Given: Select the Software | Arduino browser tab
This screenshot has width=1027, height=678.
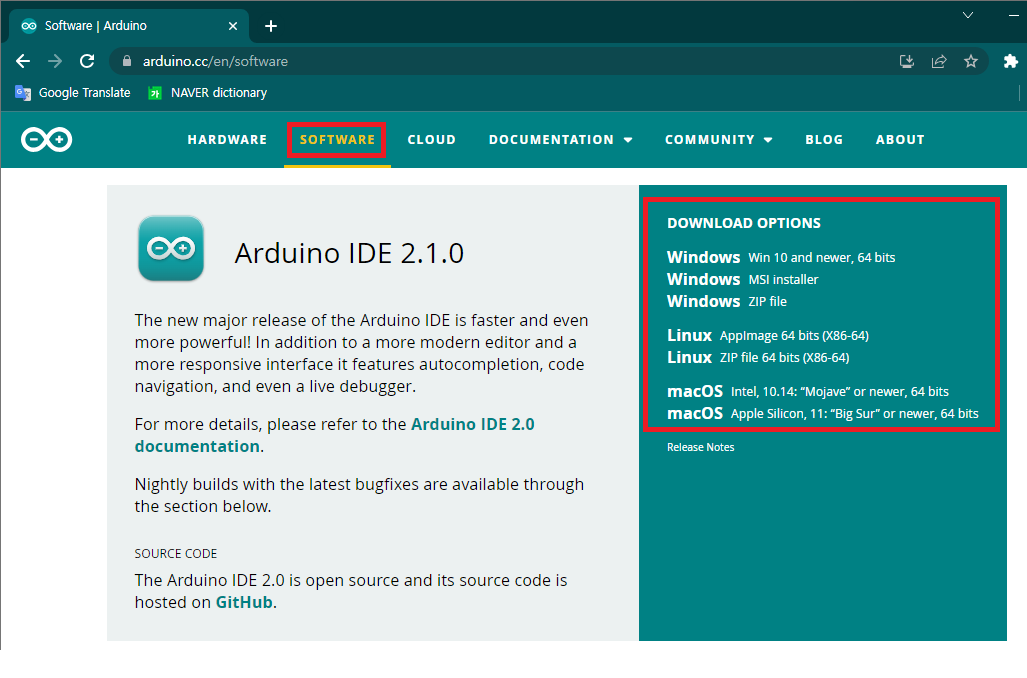Looking at the screenshot, I should (129, 26).
